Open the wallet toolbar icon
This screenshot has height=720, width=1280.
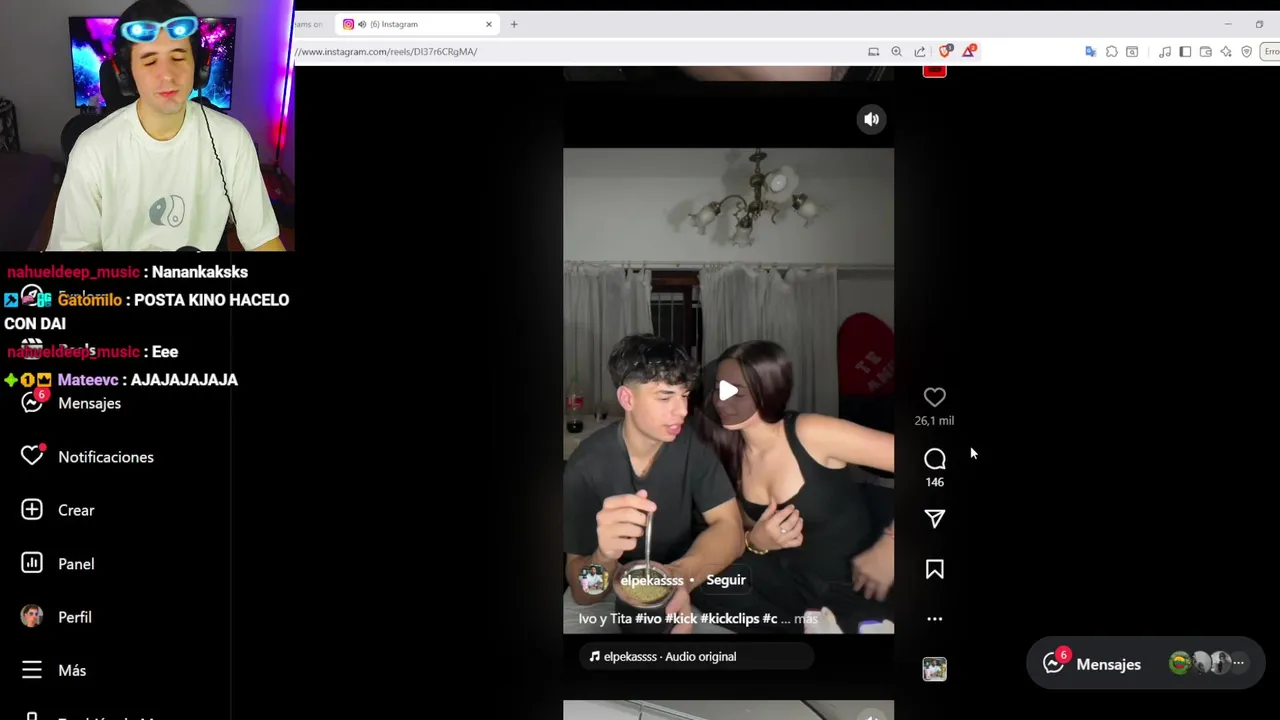[x=1205, y=52]
